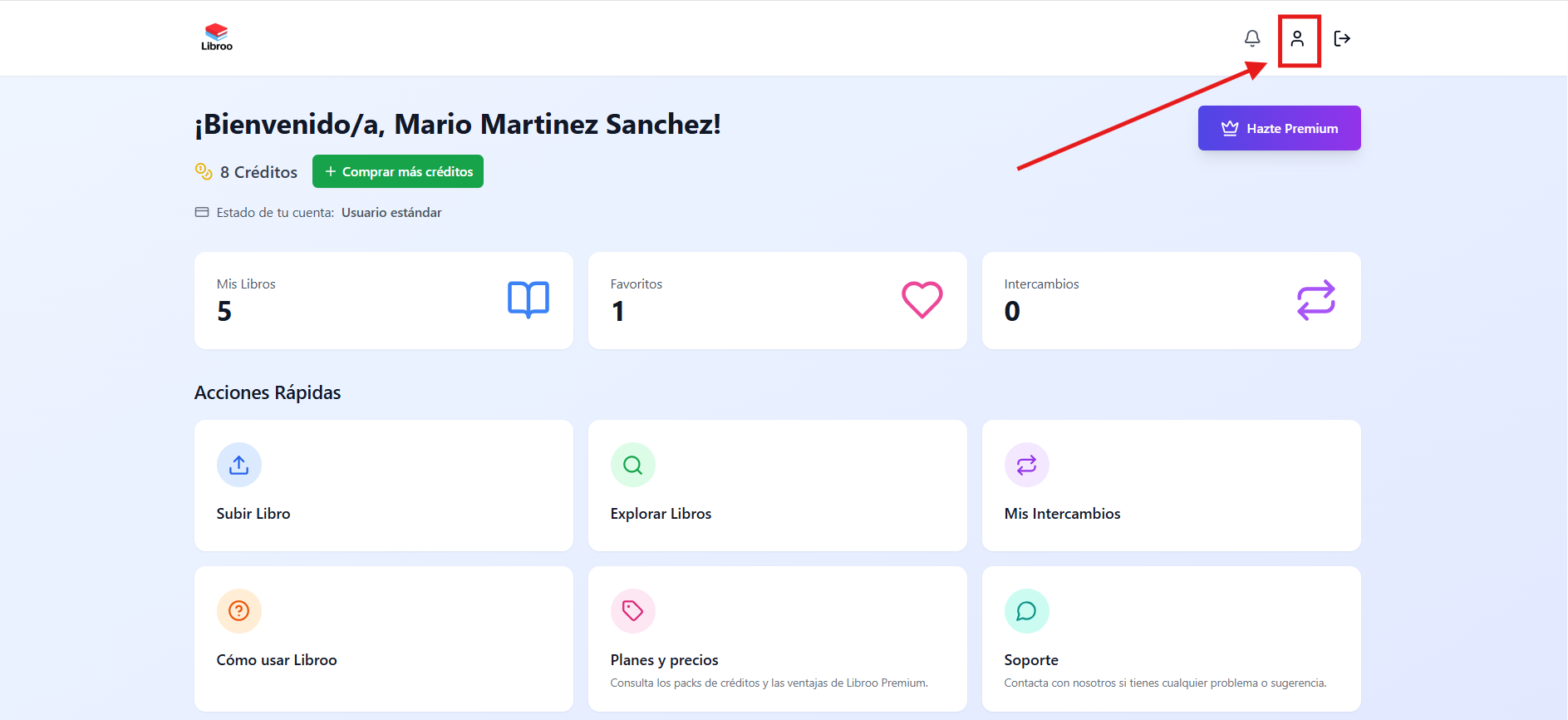Click the Favoritos heart icon
The image size is (1568, 720).
(922, 300)
